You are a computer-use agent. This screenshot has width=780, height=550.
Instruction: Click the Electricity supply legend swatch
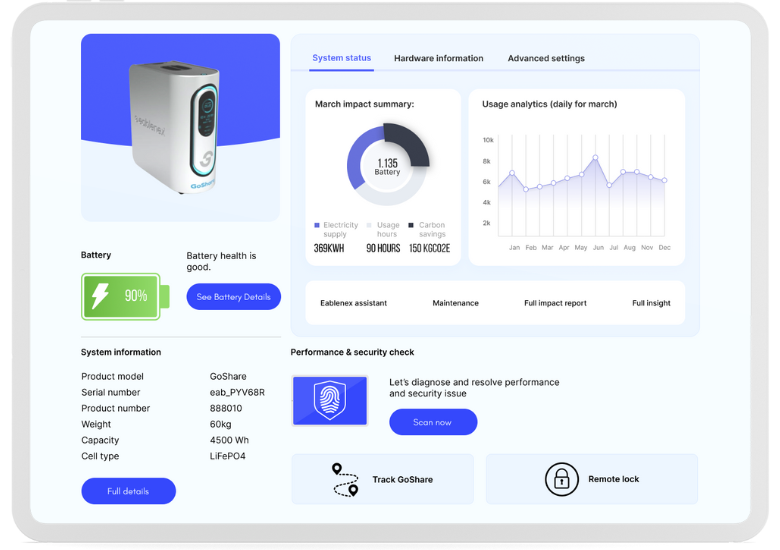point(317,225)
